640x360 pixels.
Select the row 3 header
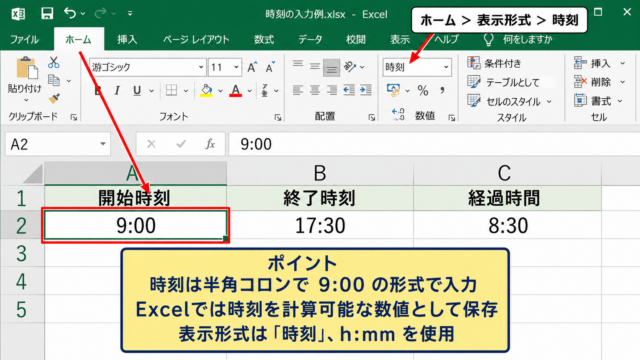pos(22,253)
